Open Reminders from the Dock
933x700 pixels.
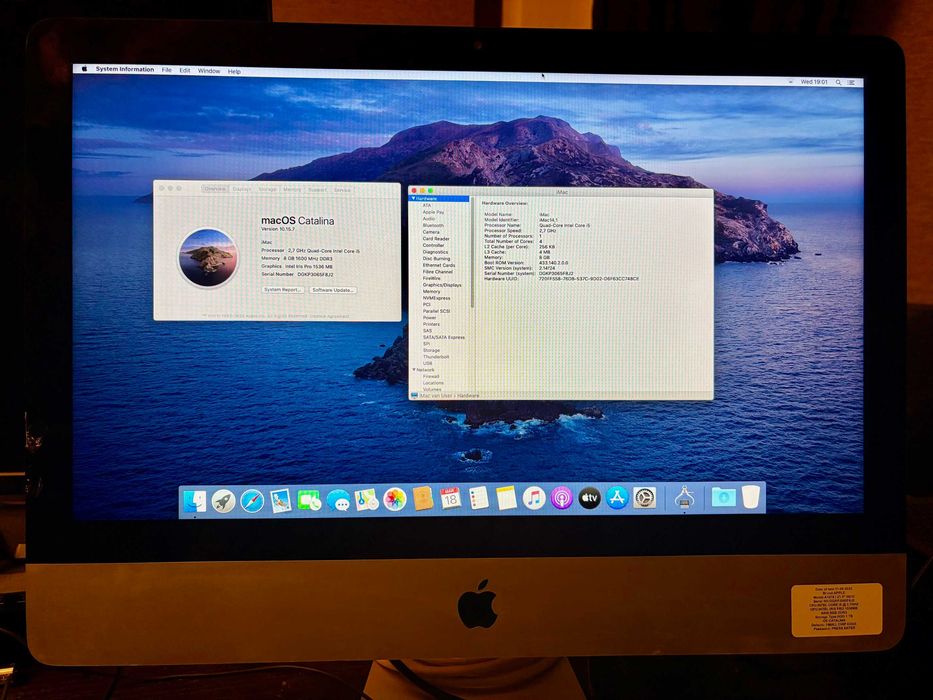coord(478,498)
